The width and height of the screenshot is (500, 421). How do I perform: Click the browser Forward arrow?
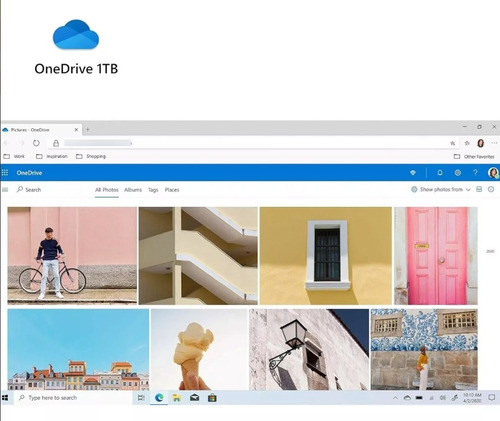pyautogui.click(x=22, y=143)
